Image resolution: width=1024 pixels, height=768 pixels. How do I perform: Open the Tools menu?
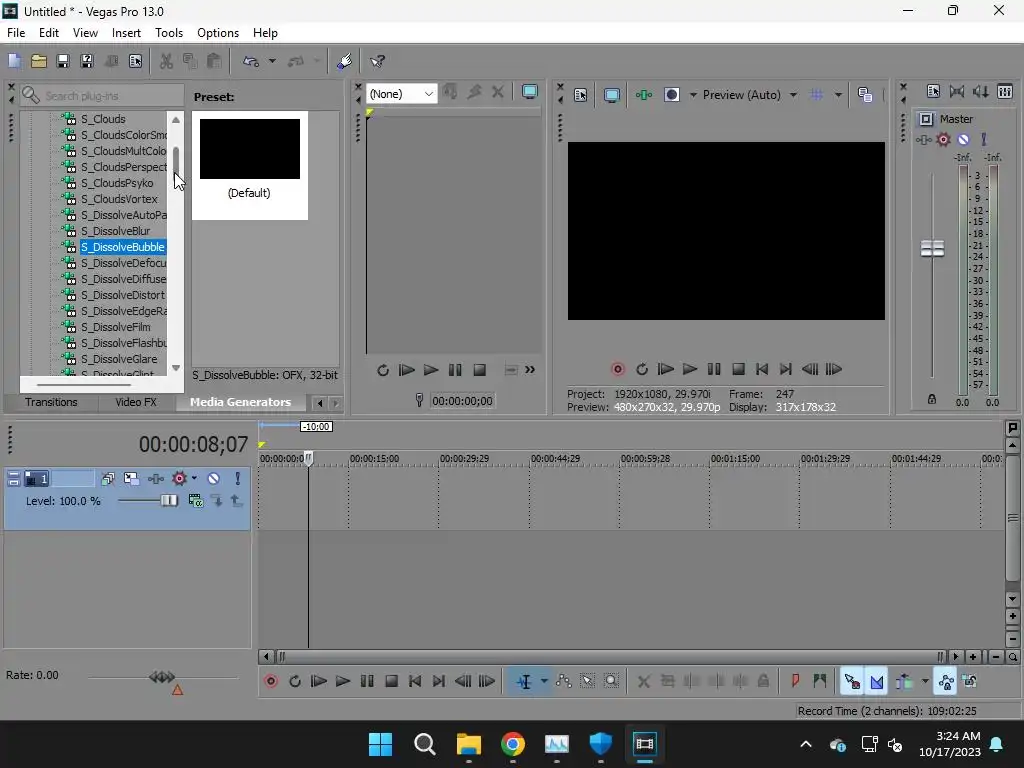(x=168, y=33)
